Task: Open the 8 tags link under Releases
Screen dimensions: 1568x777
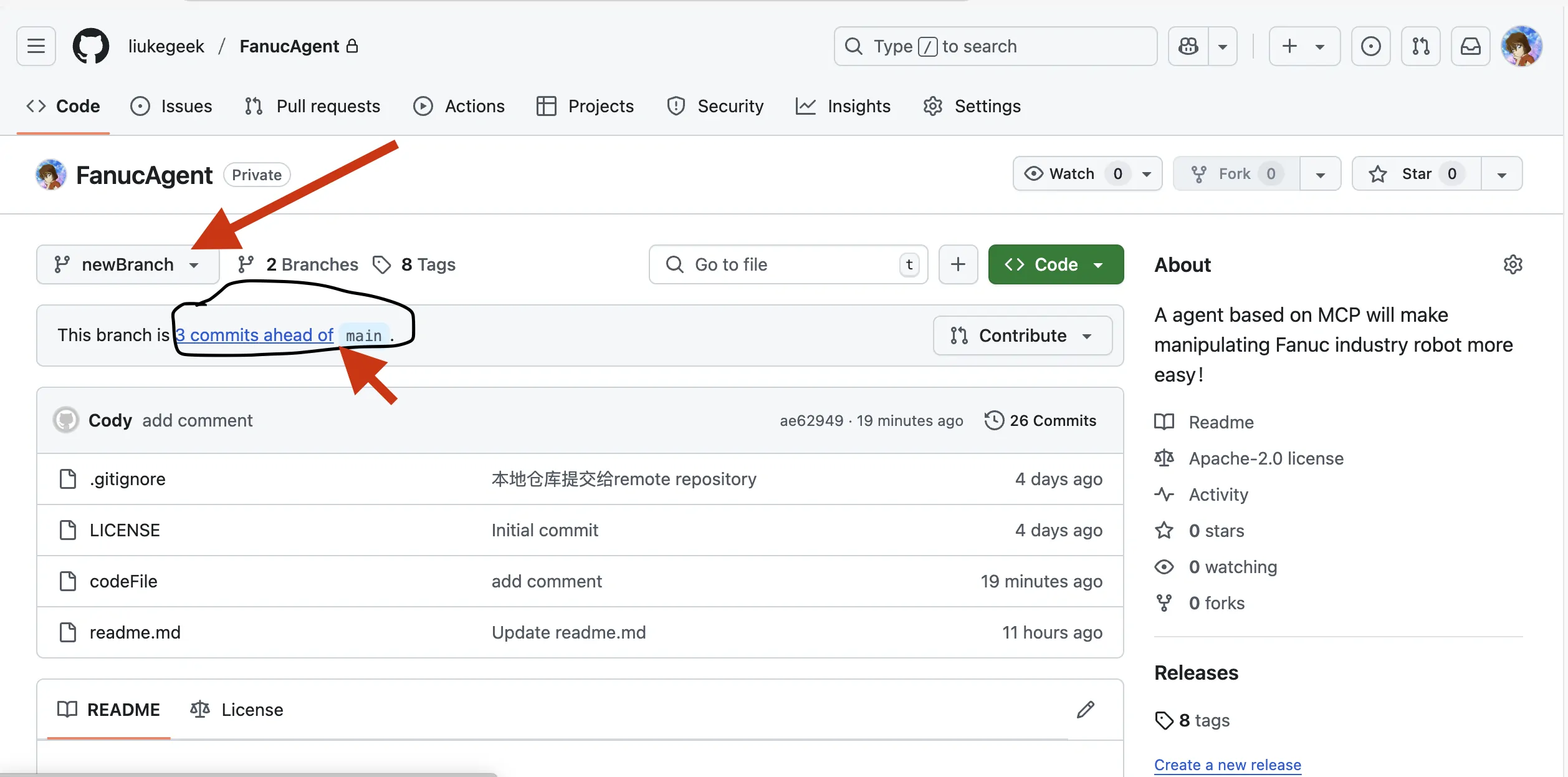Action: point(1192,720)
